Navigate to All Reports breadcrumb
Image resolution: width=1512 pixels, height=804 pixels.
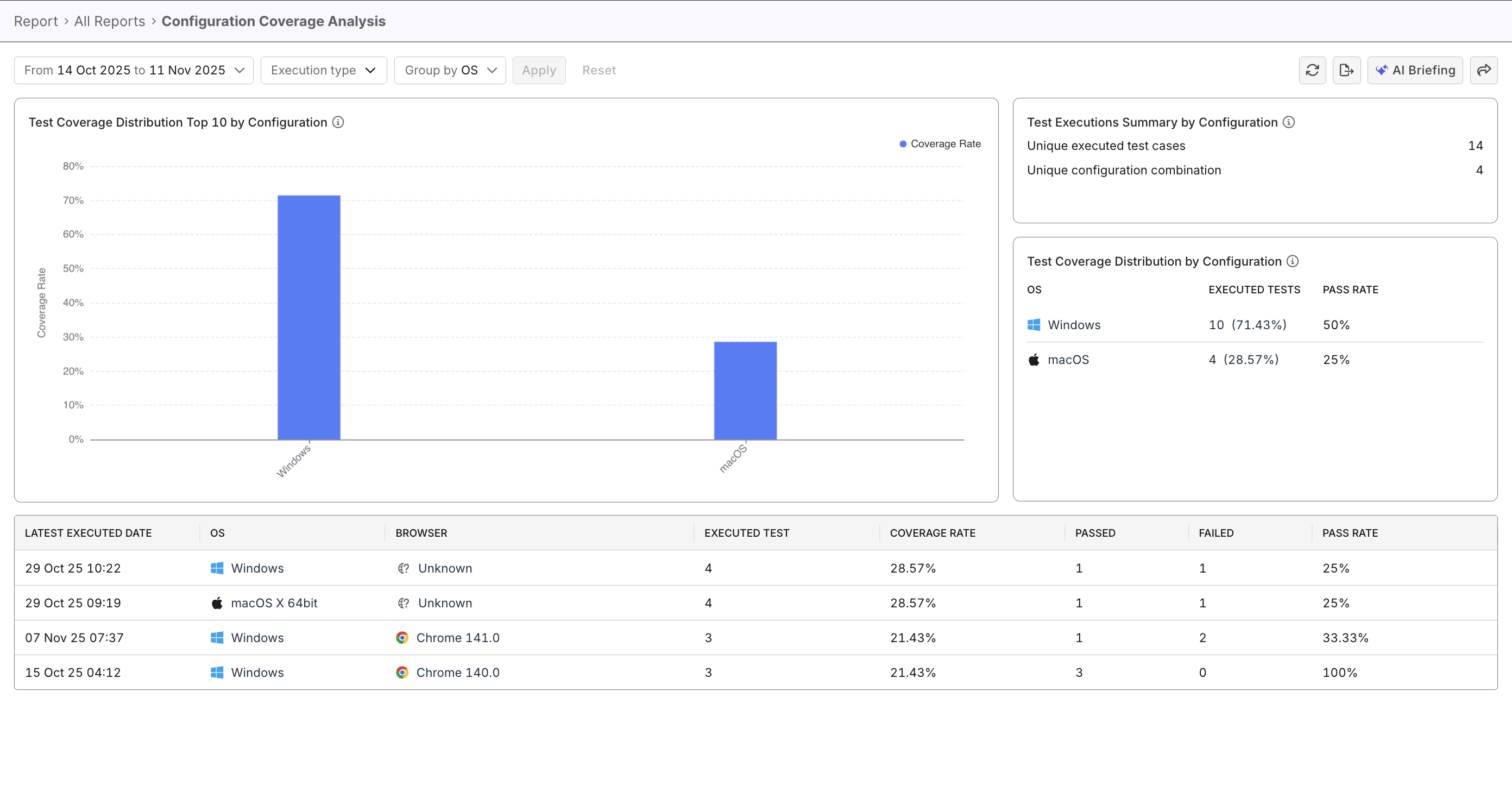(109, 21)
